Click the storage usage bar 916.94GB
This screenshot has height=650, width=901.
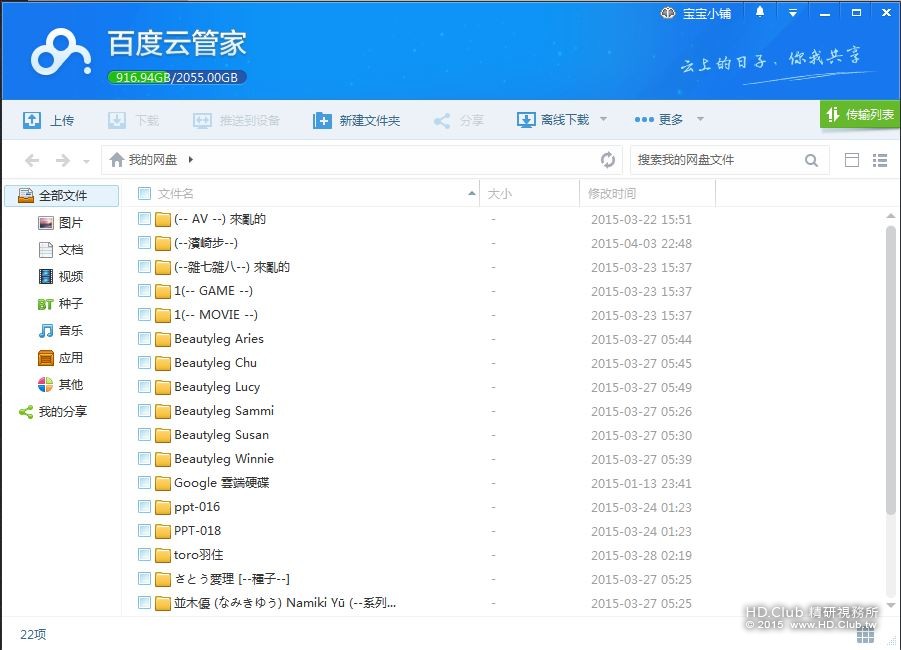(177, 77)
